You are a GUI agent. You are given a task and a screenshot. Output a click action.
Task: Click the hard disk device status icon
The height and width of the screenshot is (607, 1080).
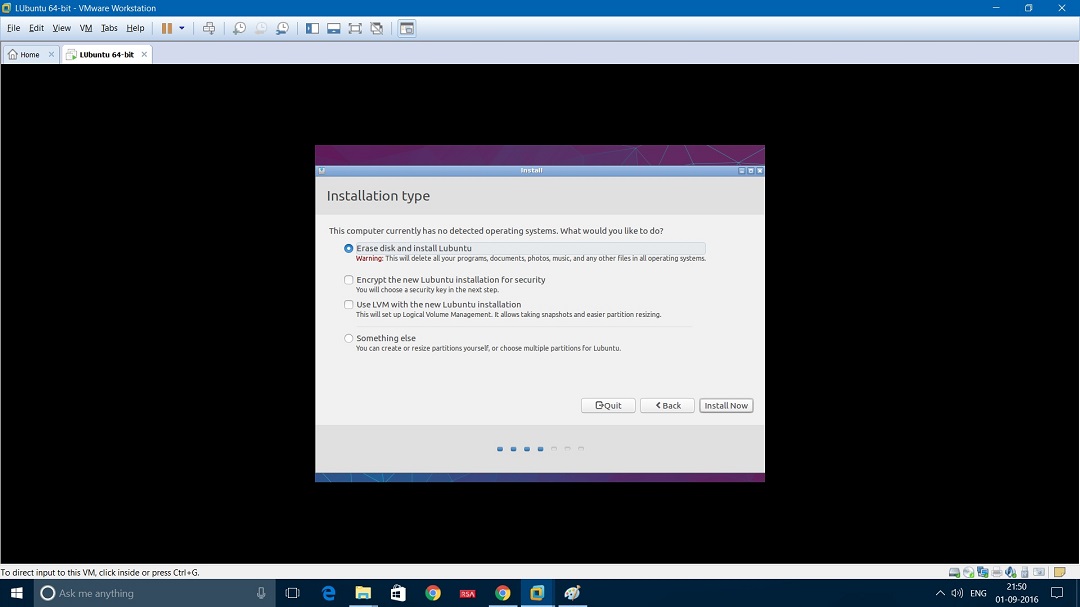tap(954, 573)
